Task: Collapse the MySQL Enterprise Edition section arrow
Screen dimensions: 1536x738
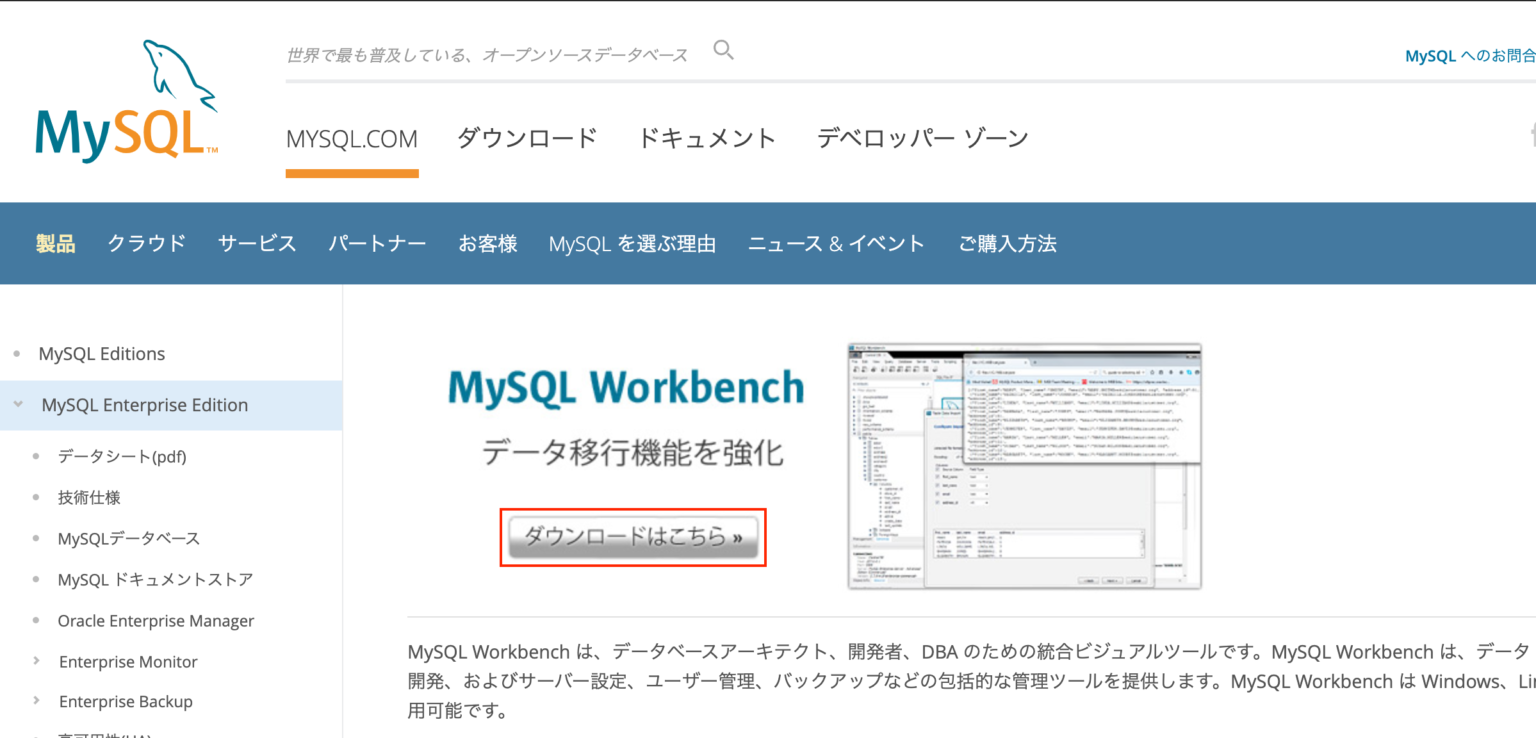Action: [18, 405]
